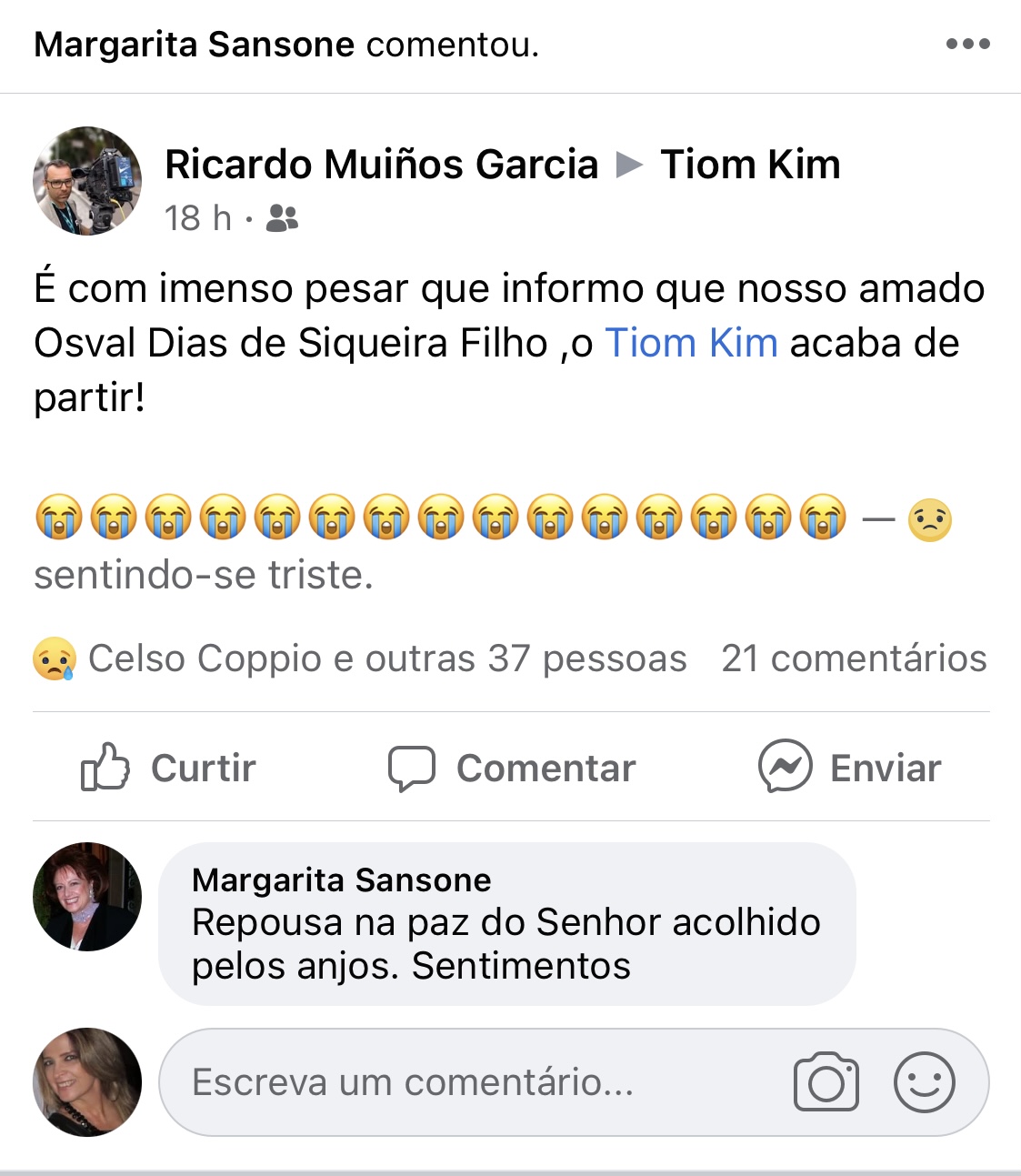Tap the thumbs-up Curtir icon
Screen dimensions: 1021x1176
coord(105,767)
